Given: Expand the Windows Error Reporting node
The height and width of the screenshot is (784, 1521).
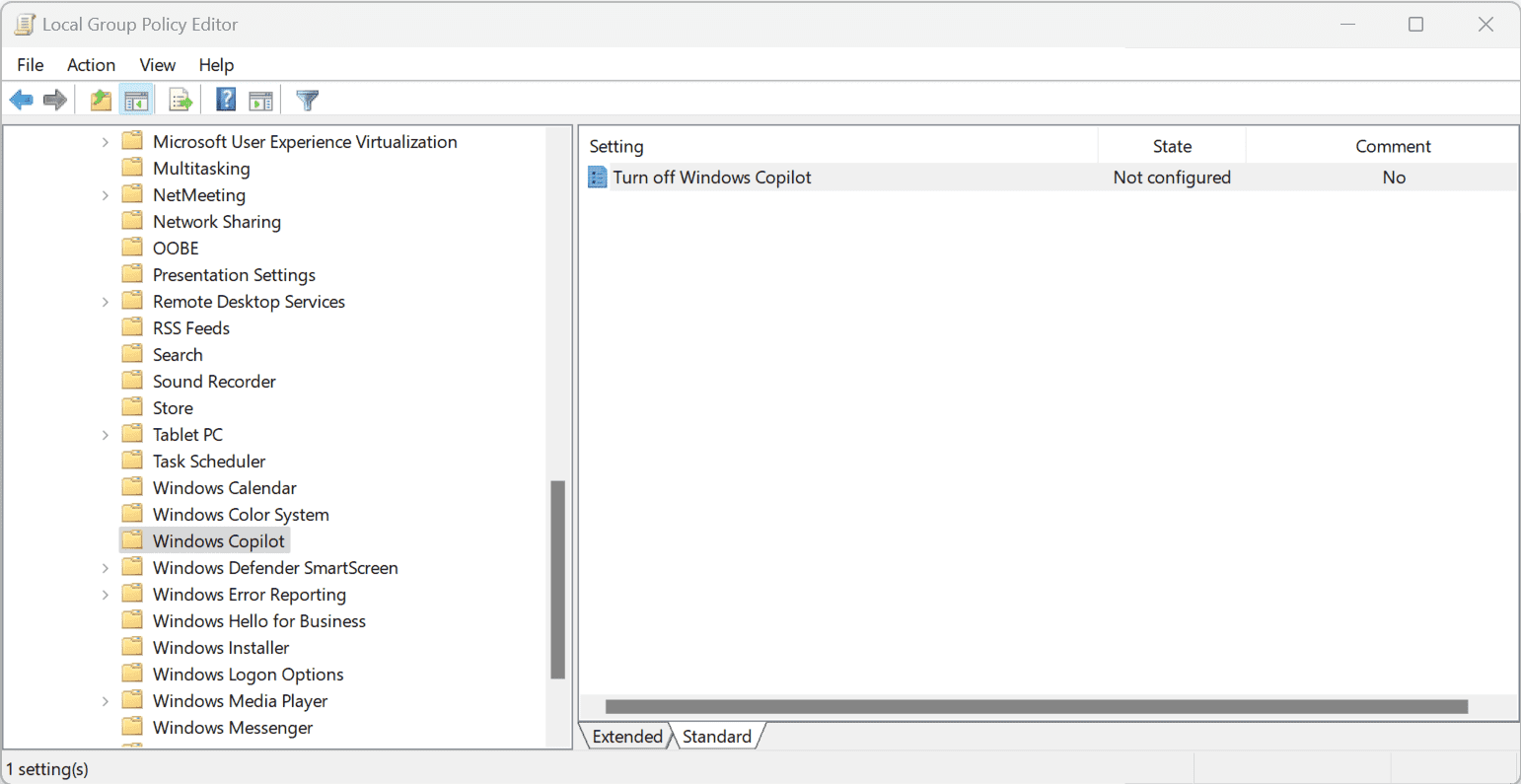Looking at the screenshot, I should [x=106, y=595].
